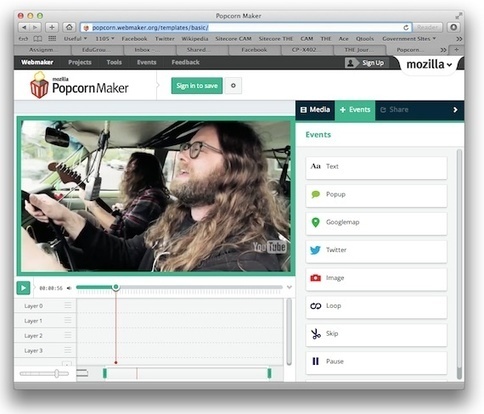This screenshot has width=484, height=414.
Task: Open downloads button beside Reader
Action: point(453,27)
